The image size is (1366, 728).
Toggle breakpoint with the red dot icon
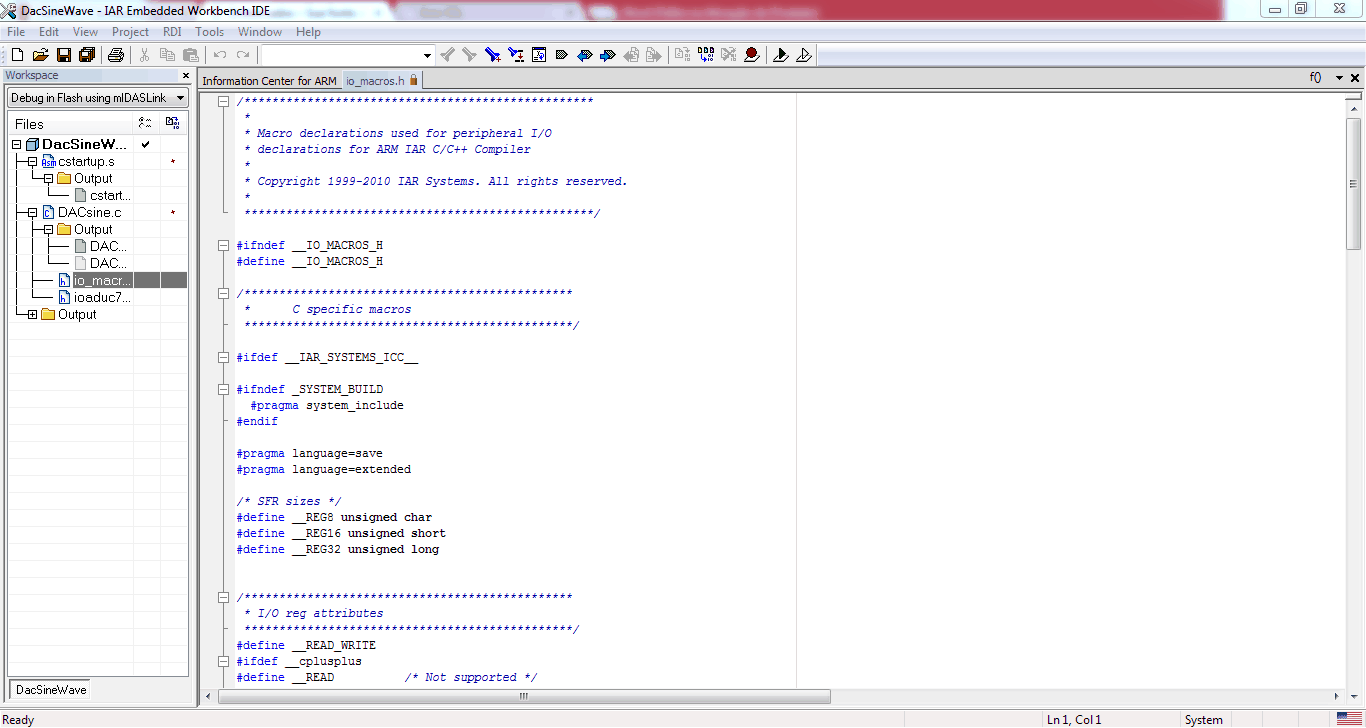(x=751, y=55)
